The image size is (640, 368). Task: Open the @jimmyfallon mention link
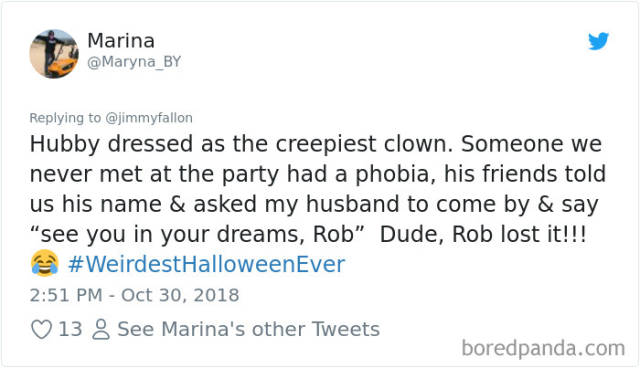coord(149,118)
